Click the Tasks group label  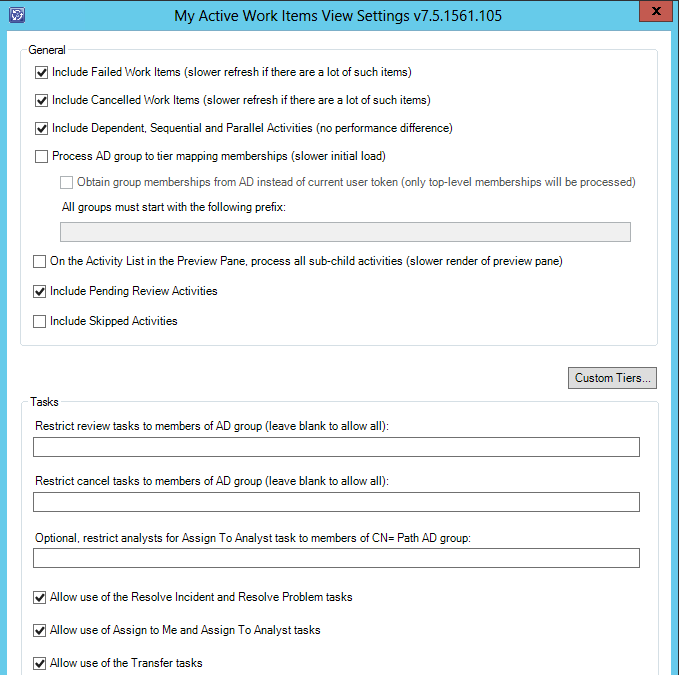[x=45, y=402]
